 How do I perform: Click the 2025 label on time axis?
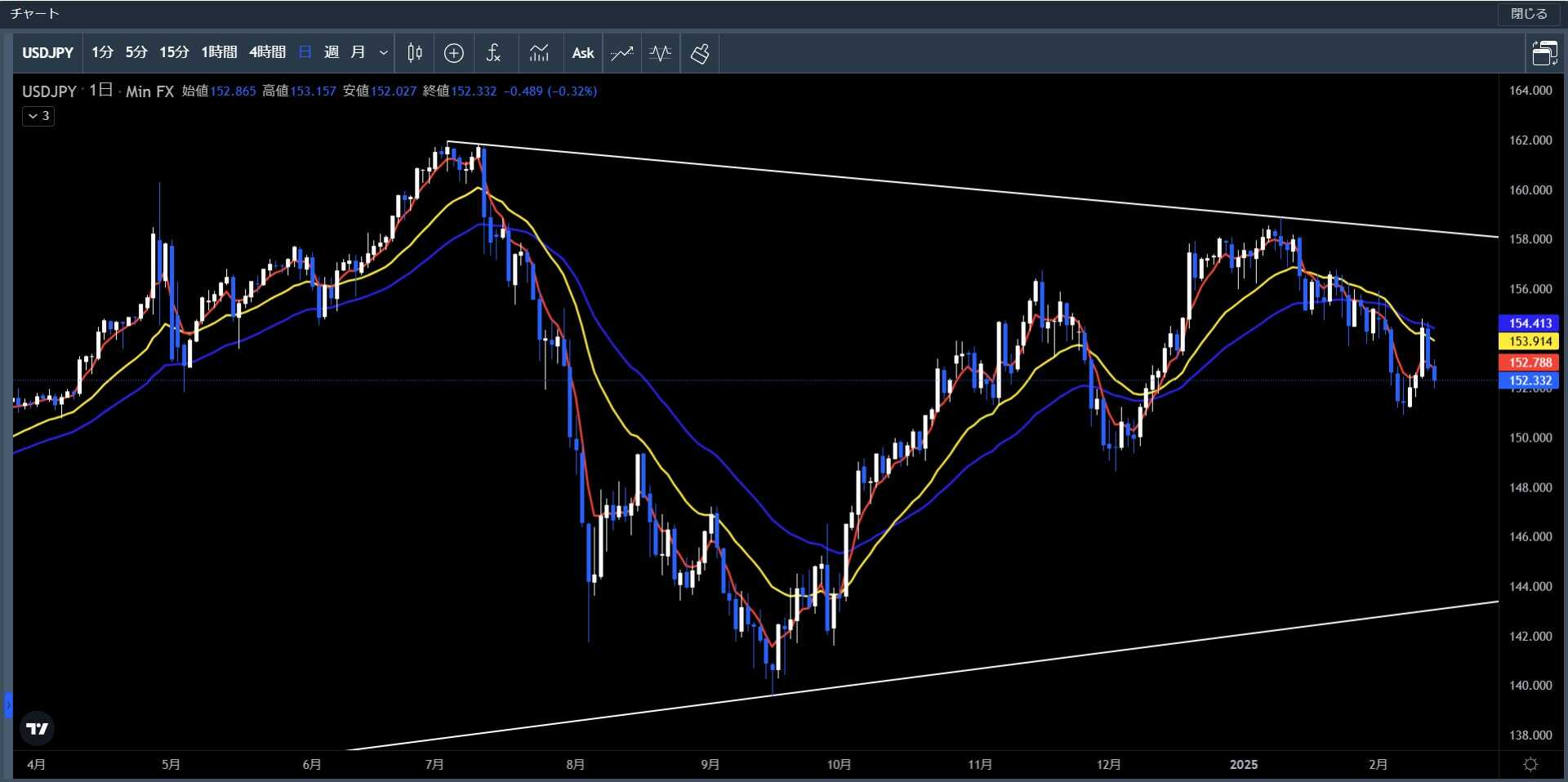1244,765
